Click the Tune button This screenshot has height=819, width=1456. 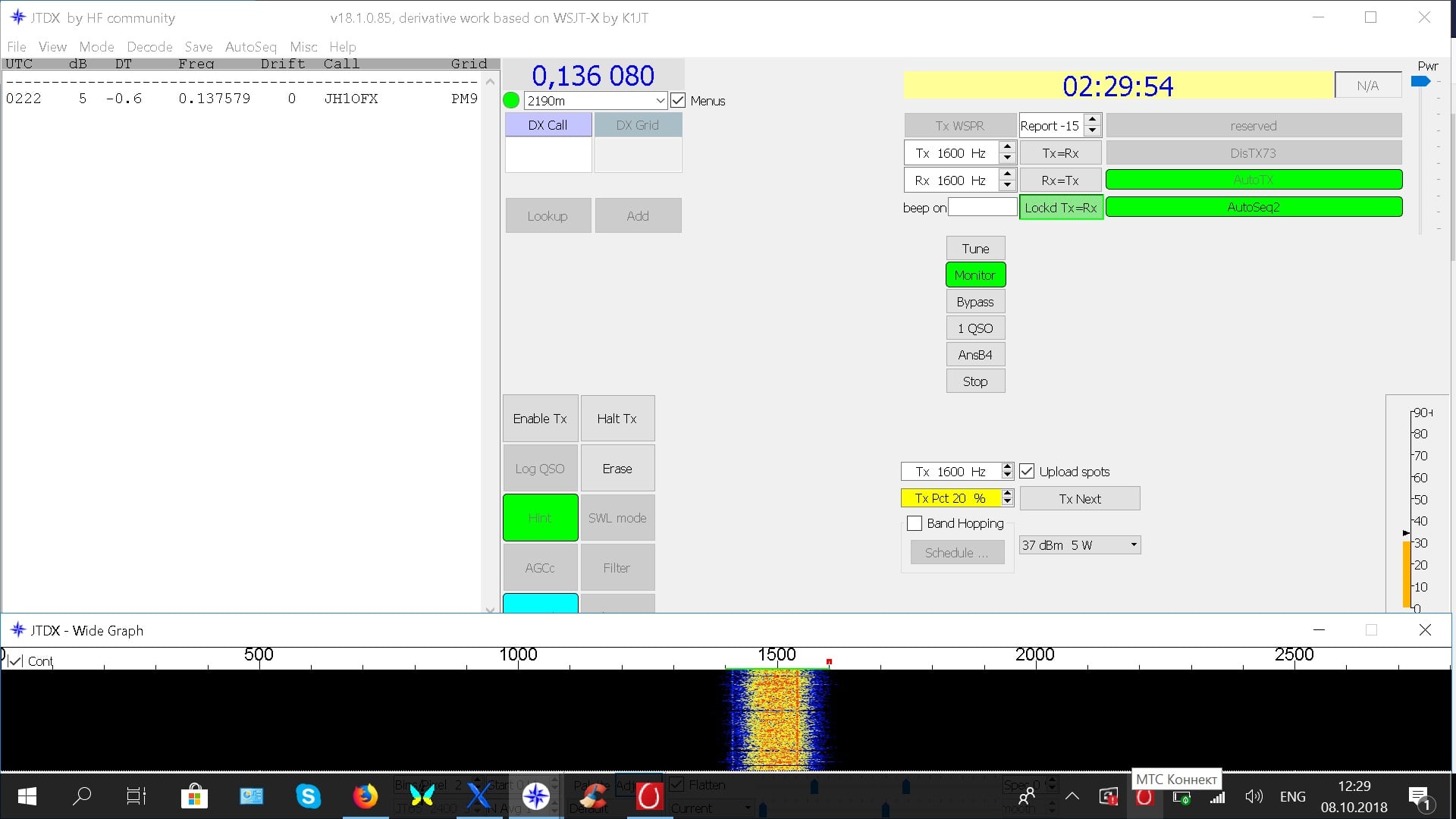[975, 248]
